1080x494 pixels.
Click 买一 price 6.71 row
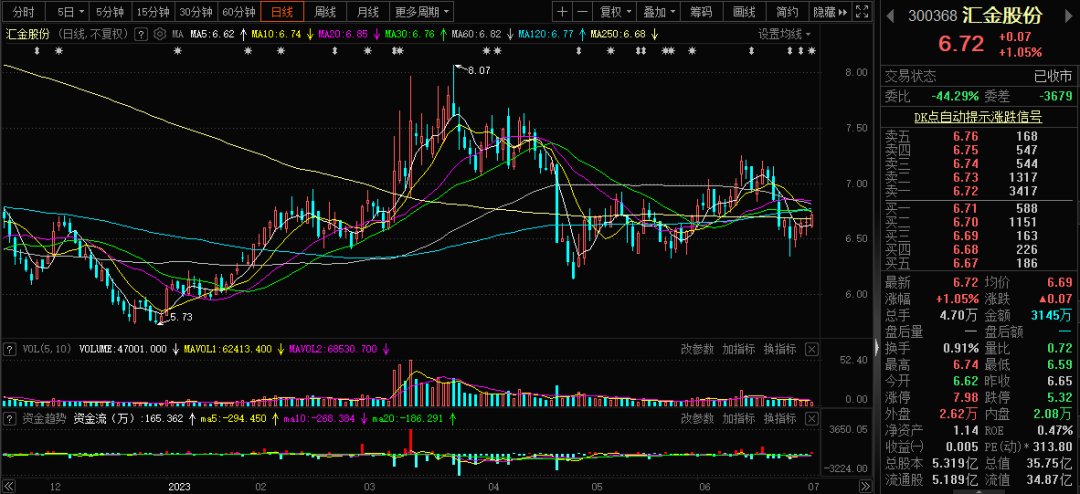(x=978, y=208)
